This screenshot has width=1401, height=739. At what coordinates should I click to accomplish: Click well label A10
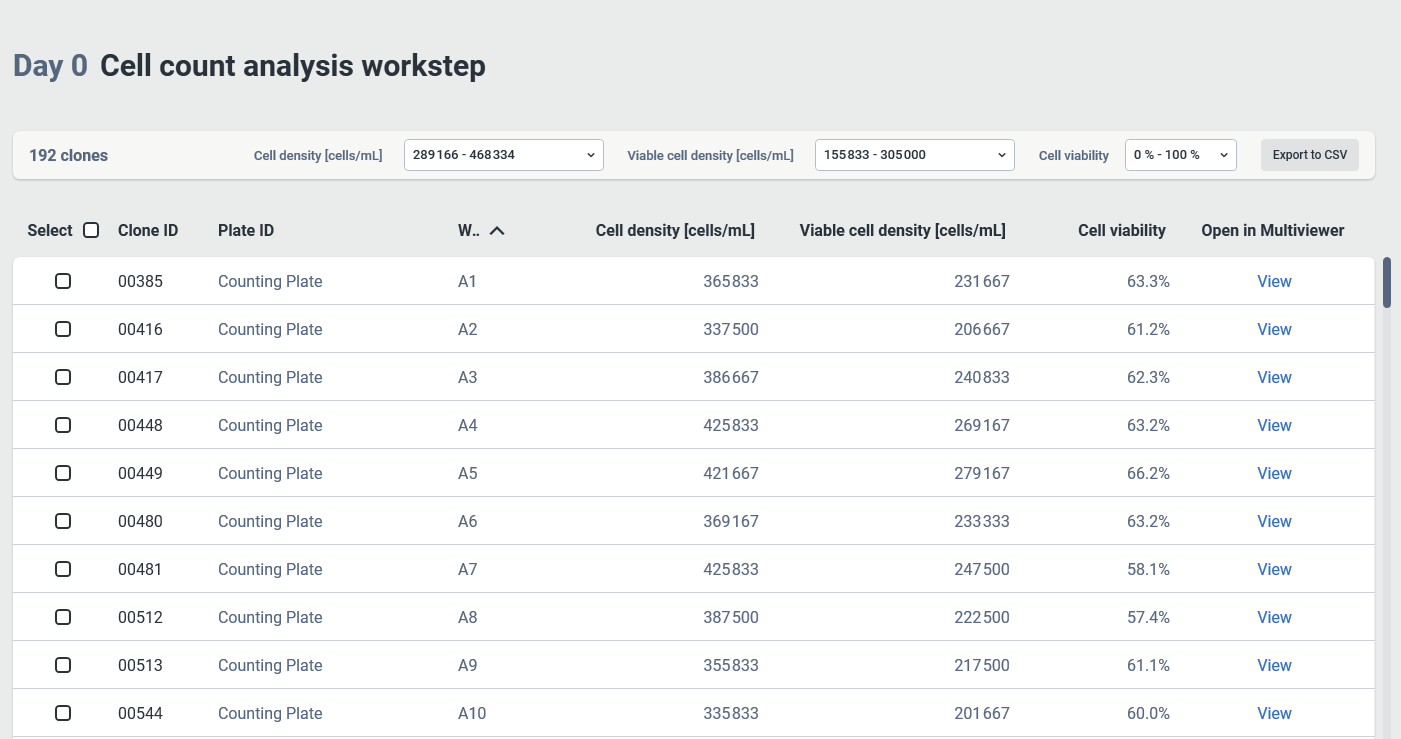tap(472, 713)
